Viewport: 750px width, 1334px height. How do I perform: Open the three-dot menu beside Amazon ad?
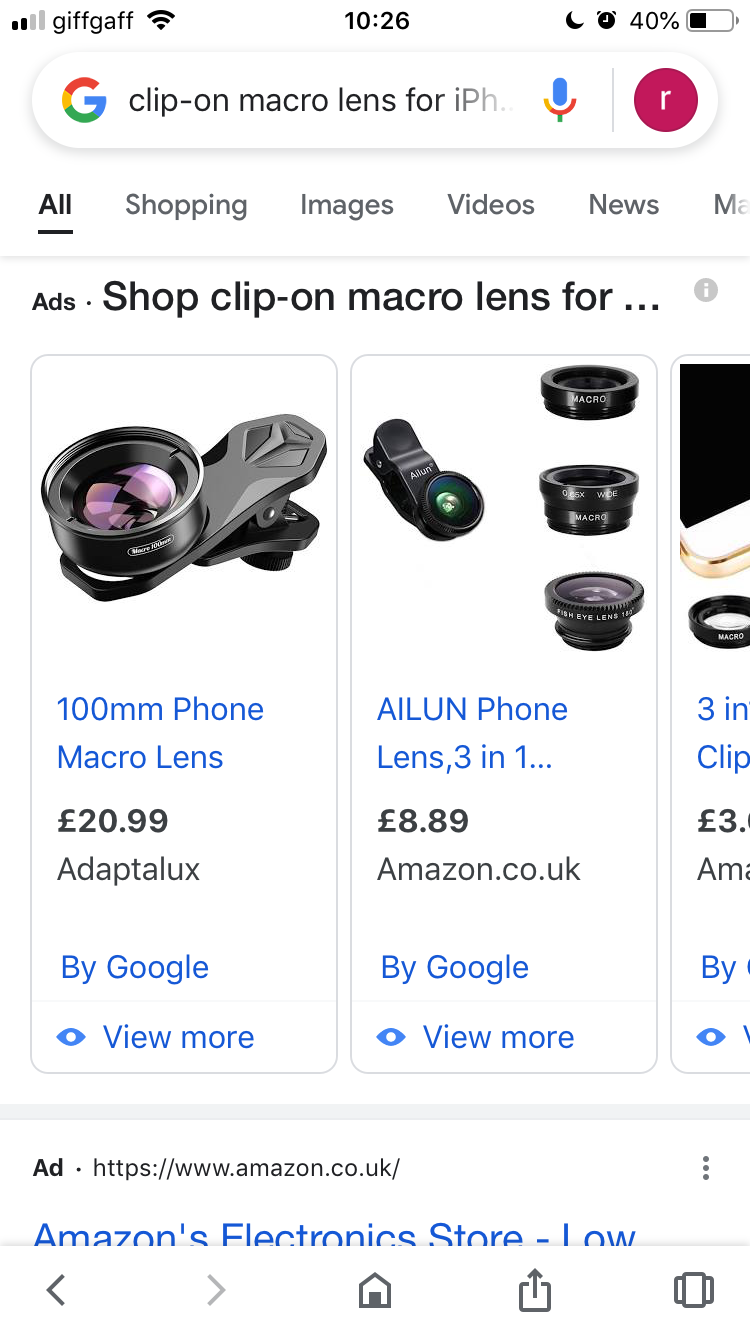(x=706, y=1167)
